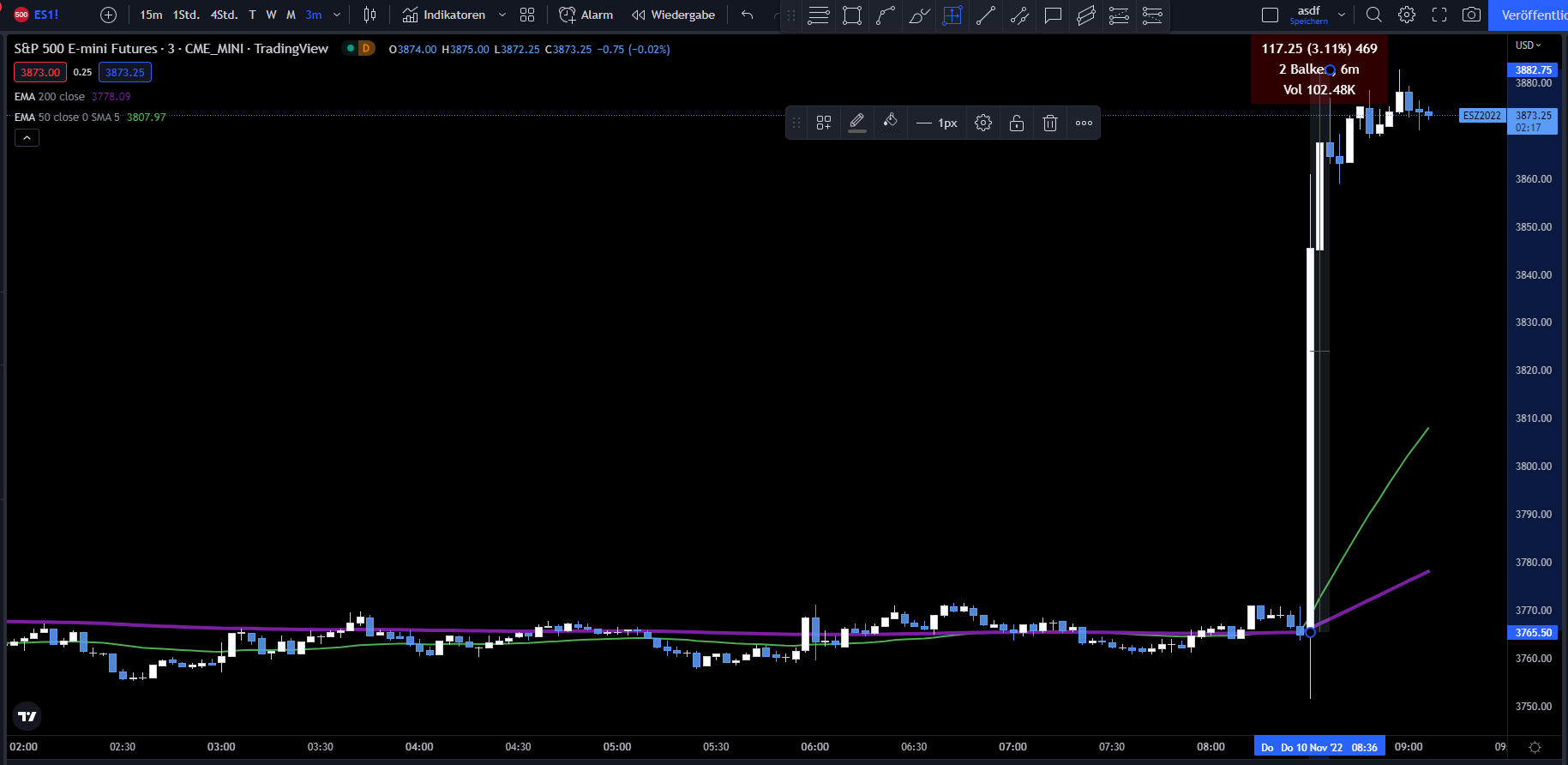The width and height of the screenshot is (1568, 765).
Task: Toggle the market status D badge
Action: pyautogui.click(x=365, y=48)
